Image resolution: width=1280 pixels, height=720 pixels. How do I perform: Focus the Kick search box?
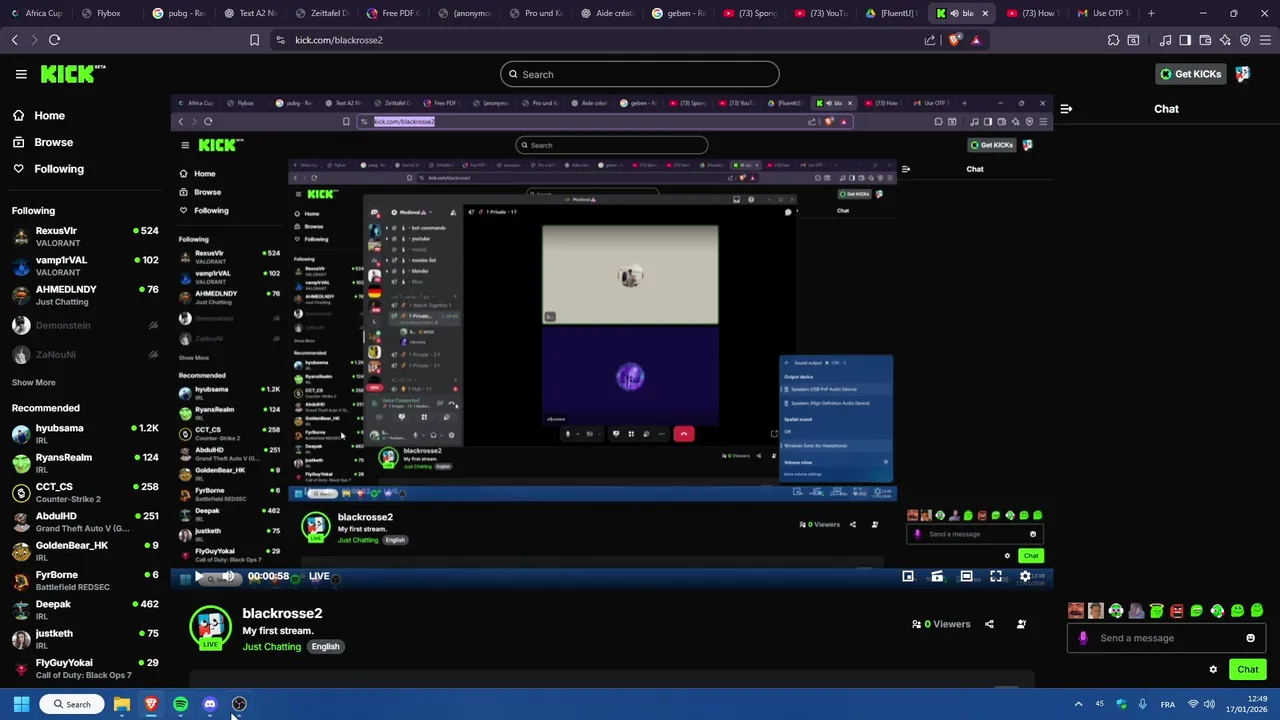pyautogui.click(x=639, y=74)
